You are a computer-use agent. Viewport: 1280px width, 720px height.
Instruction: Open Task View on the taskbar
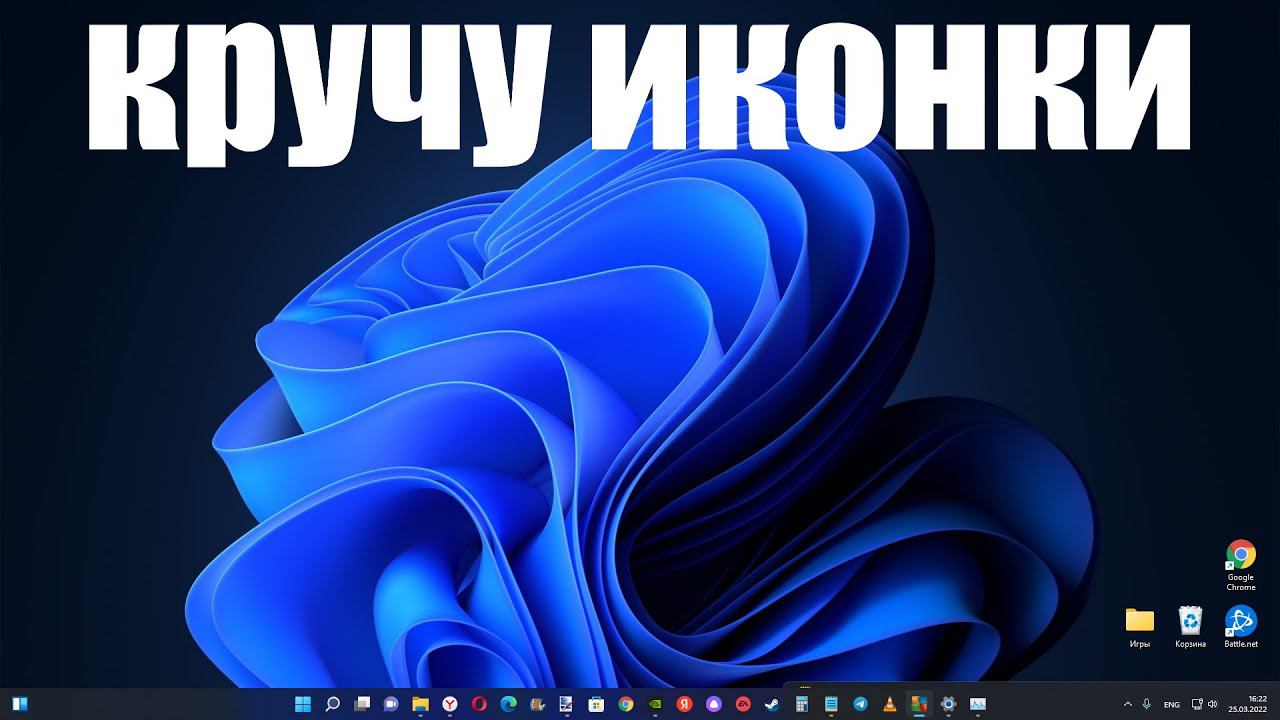(362, 704)
